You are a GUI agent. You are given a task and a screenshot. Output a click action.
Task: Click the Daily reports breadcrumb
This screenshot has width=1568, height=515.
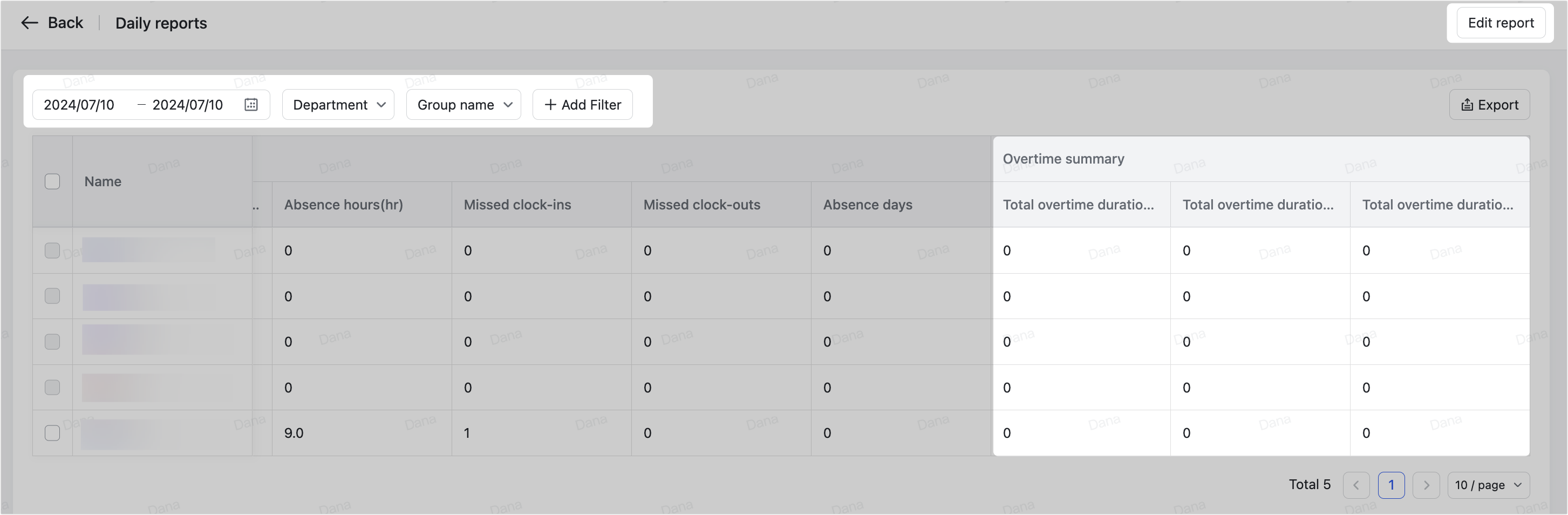pos(161,23)
